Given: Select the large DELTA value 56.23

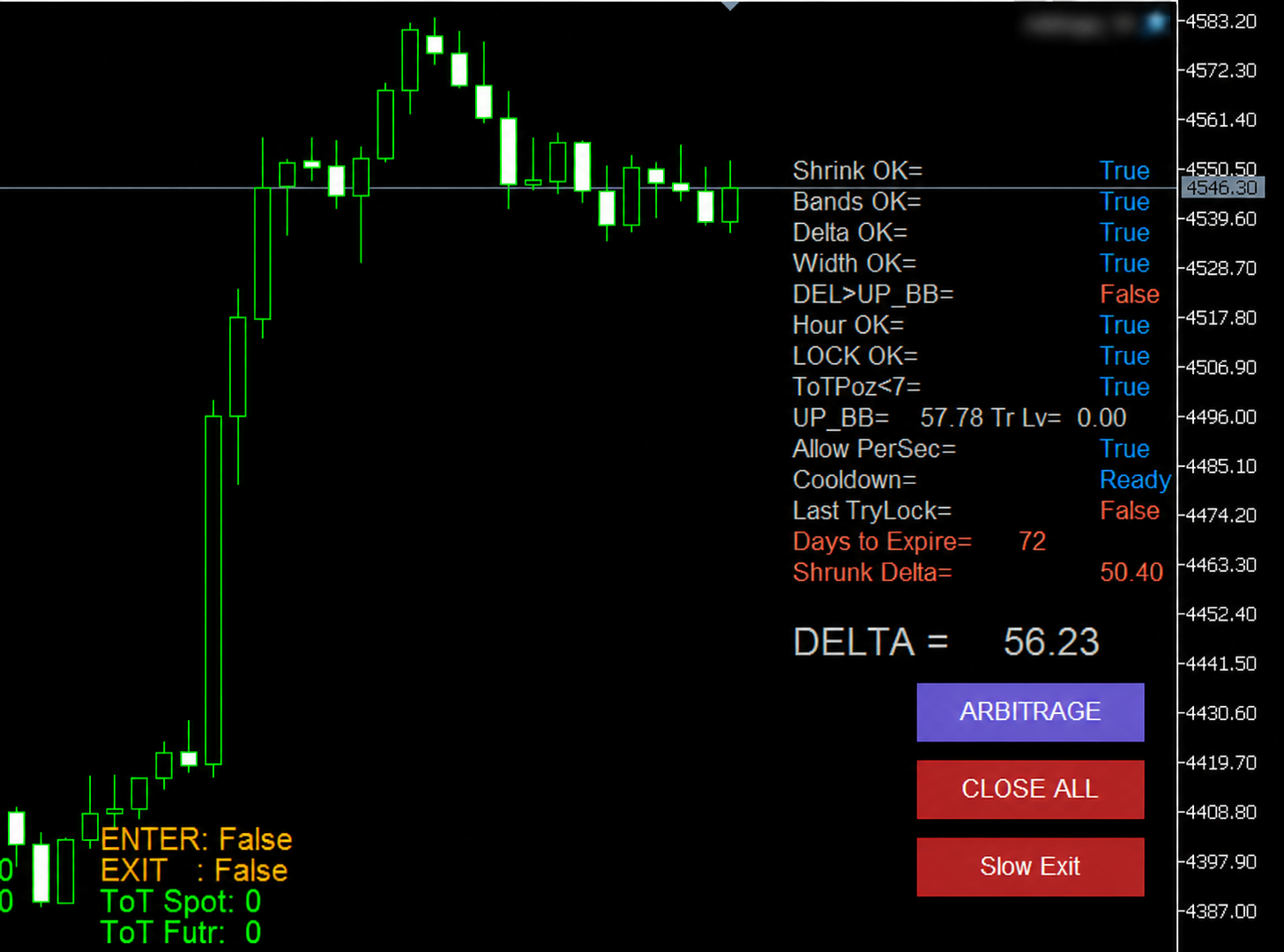Looking at the screenshot, I should coord(1051,642).
